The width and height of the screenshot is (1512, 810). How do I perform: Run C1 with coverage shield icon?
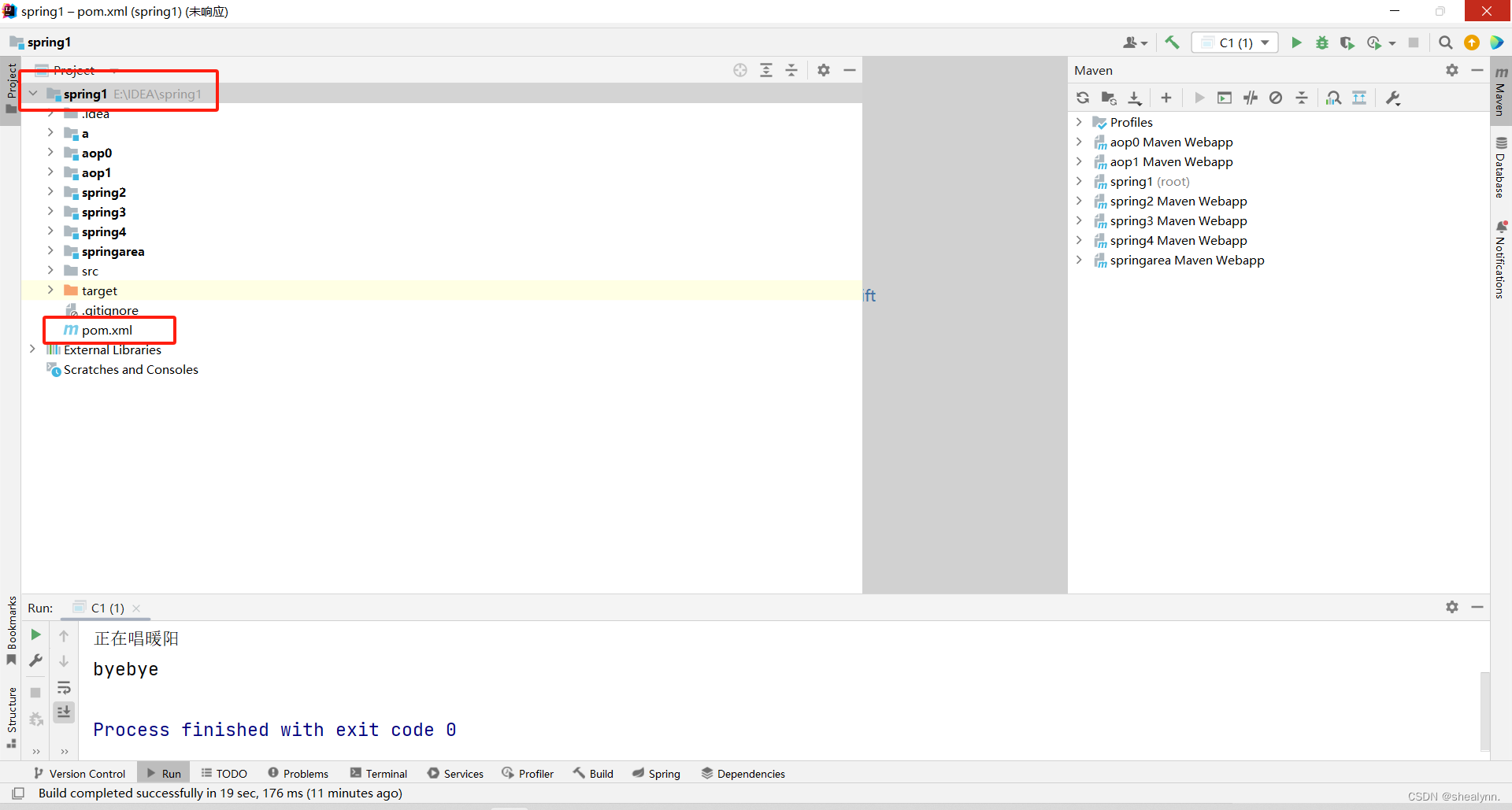(x=1347, y=43)
